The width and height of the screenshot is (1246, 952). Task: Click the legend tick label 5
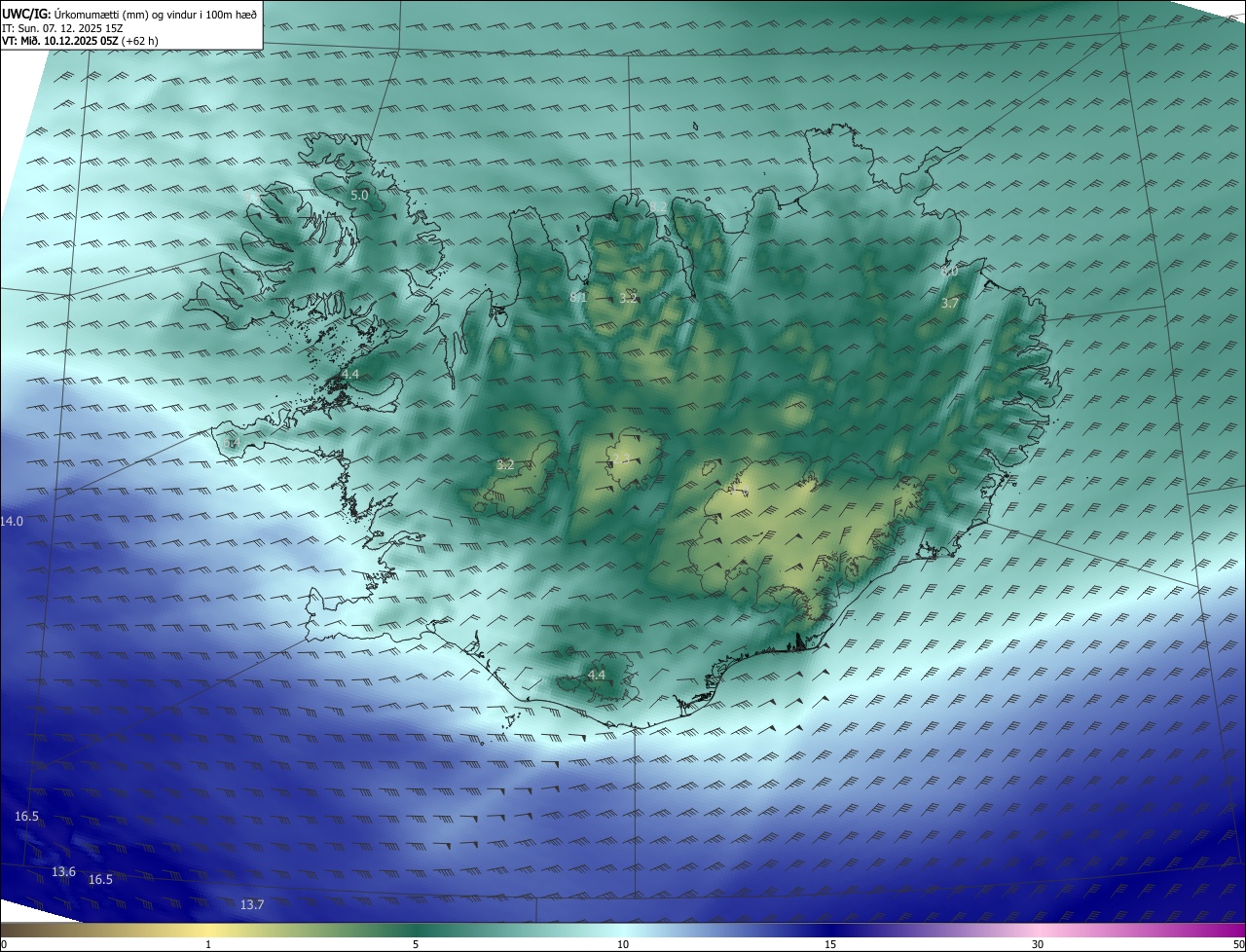(416, 944)
